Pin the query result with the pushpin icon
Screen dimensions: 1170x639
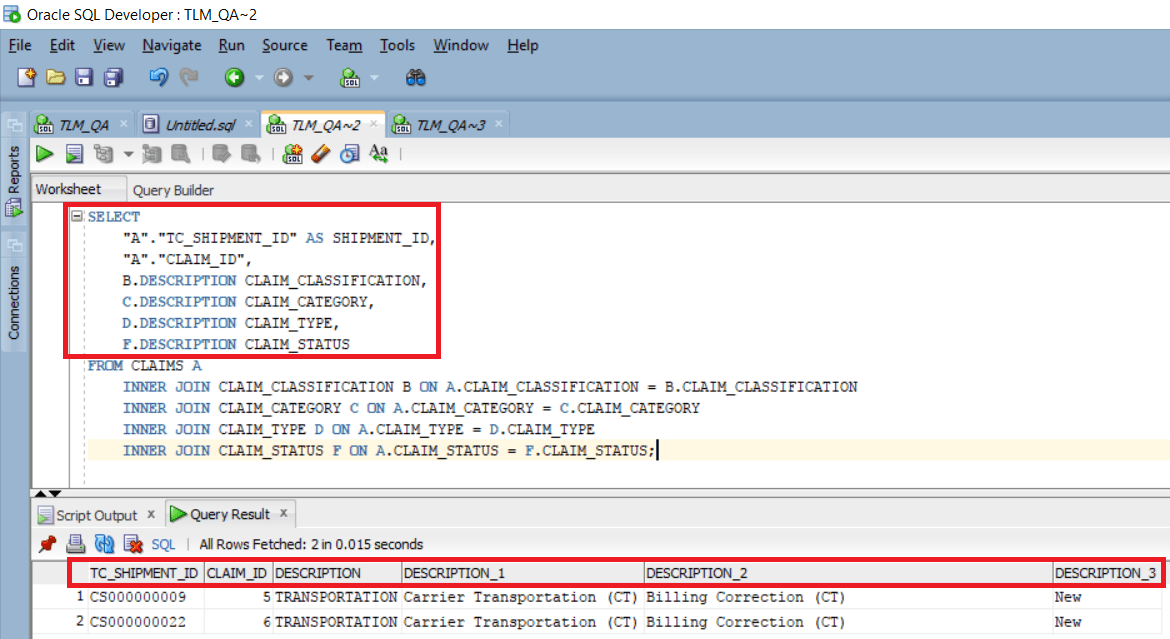coord(48,544)
